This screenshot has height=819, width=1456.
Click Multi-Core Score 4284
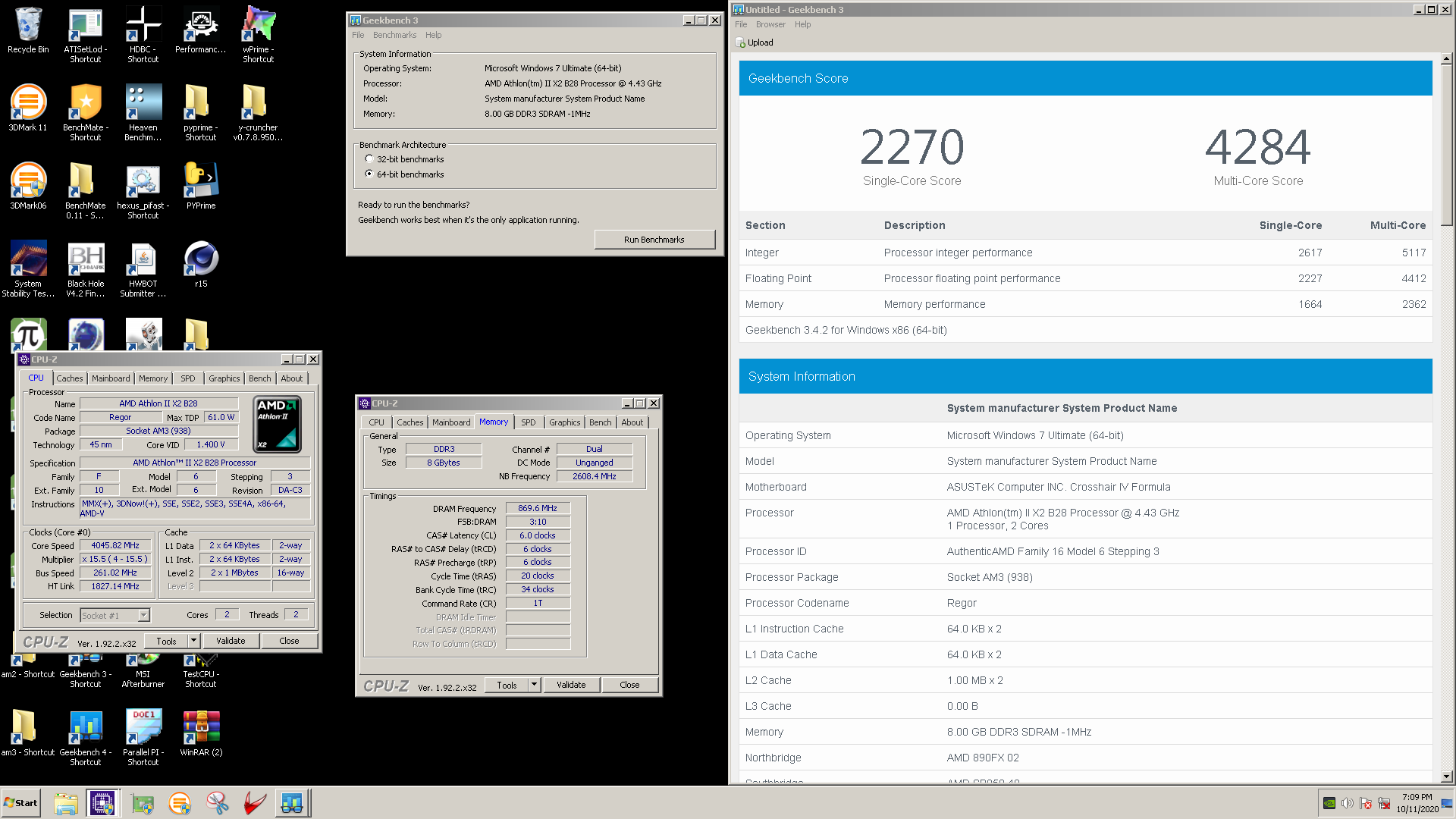1258,147
